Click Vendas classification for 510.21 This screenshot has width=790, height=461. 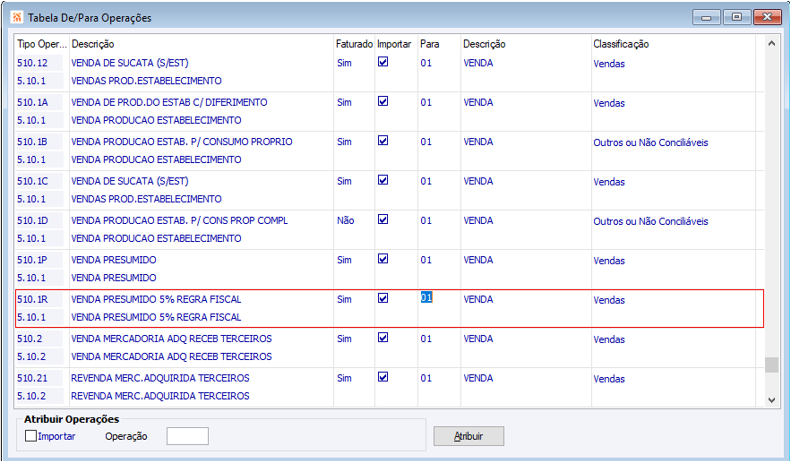click(609, 379)
